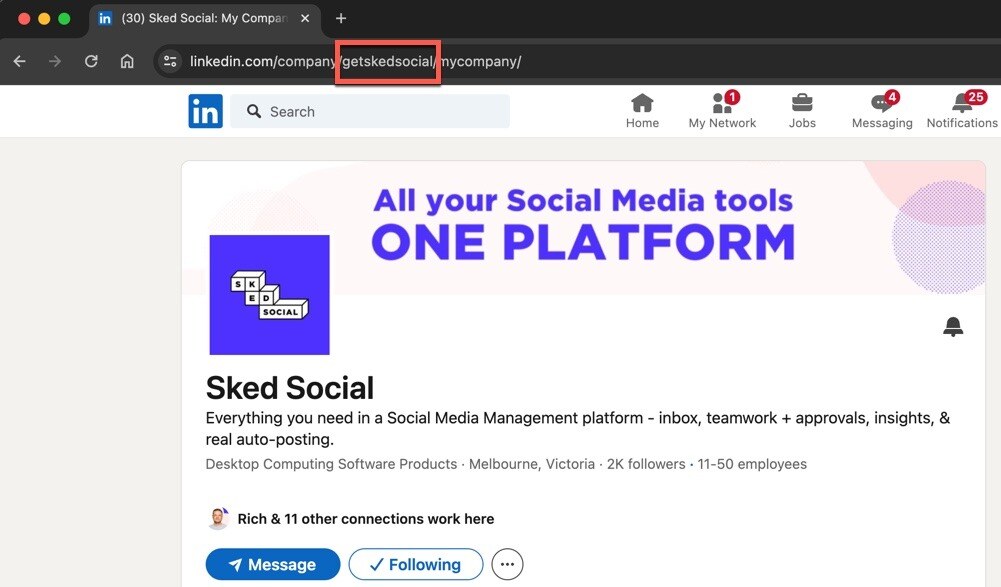Click the bell icon on company page
The width and height of the screenshot is (1001, 587).
pos(953,326)
